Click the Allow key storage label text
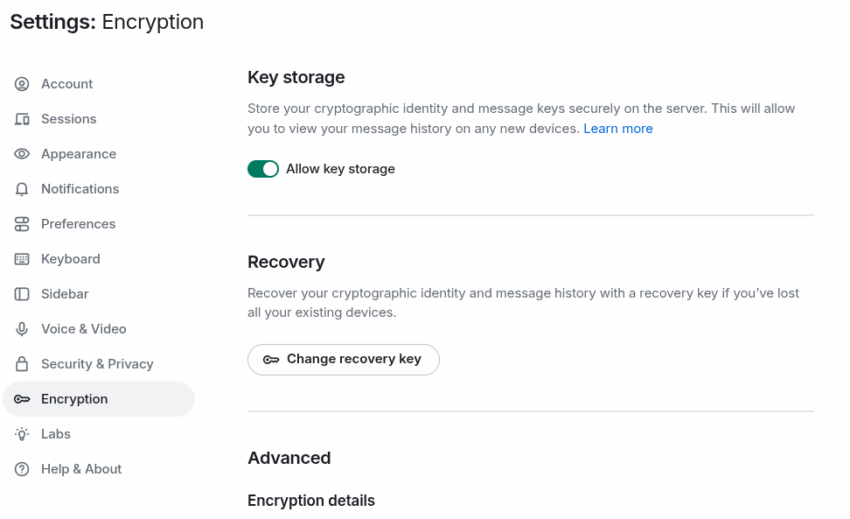 [340, 169]
